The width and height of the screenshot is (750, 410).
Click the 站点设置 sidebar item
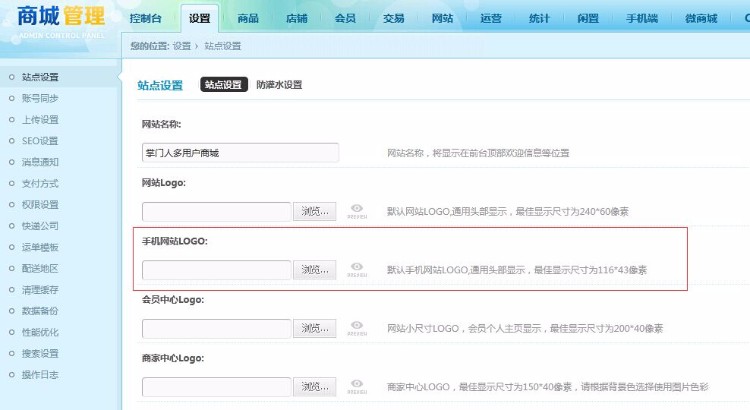pos(40,77)
